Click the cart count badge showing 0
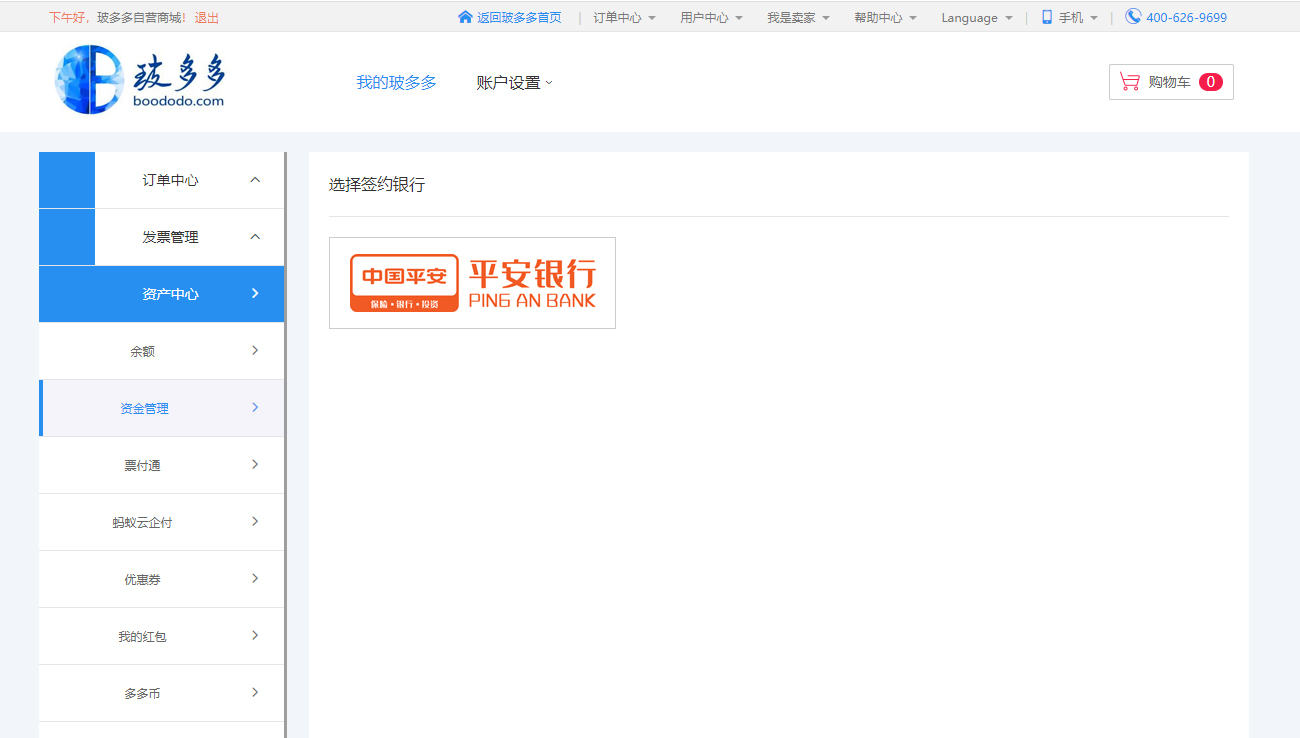This screenshot has height=738, width=1300. click(1210, 82)
